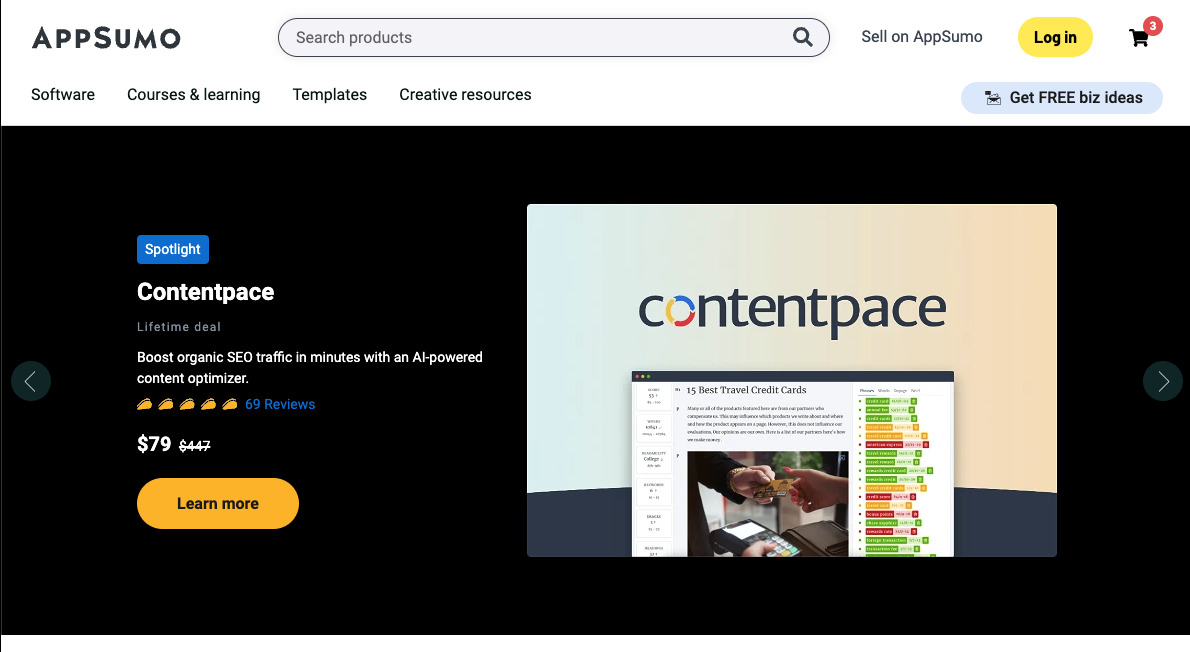Click the blue Spotlight badge
Viewport: 1190px width, 652px height.
click(x=172, y=249)
